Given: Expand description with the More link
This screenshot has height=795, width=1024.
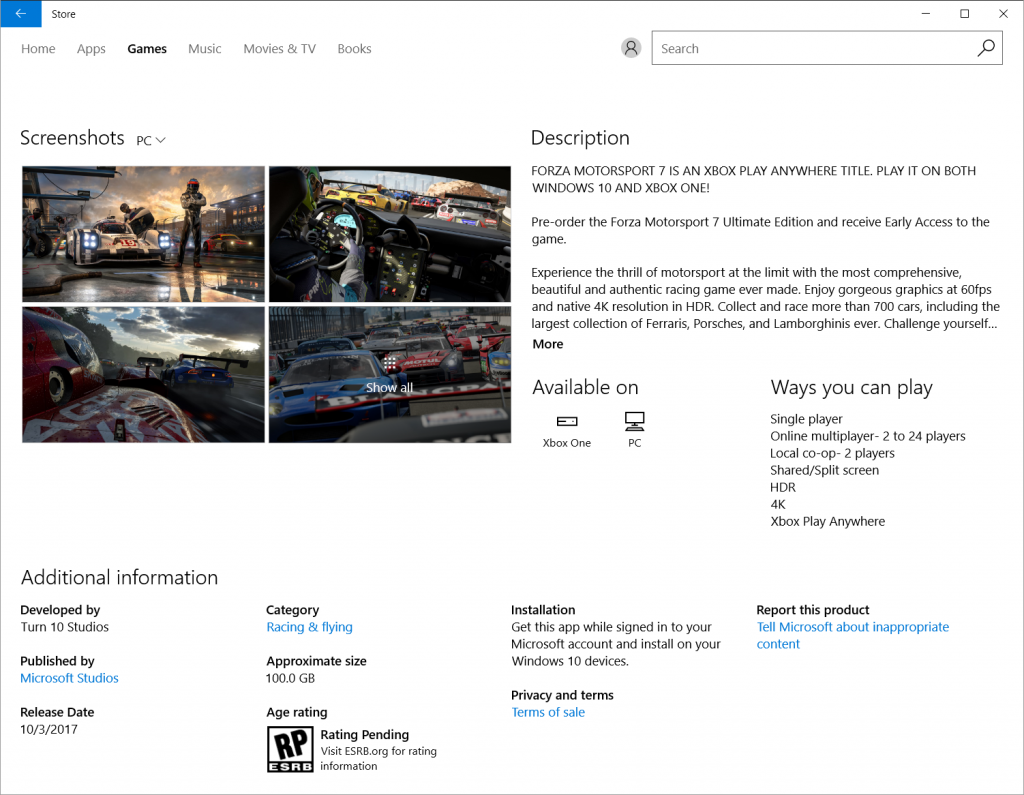Looking at the screenshot, I should (x=547, y=344).
